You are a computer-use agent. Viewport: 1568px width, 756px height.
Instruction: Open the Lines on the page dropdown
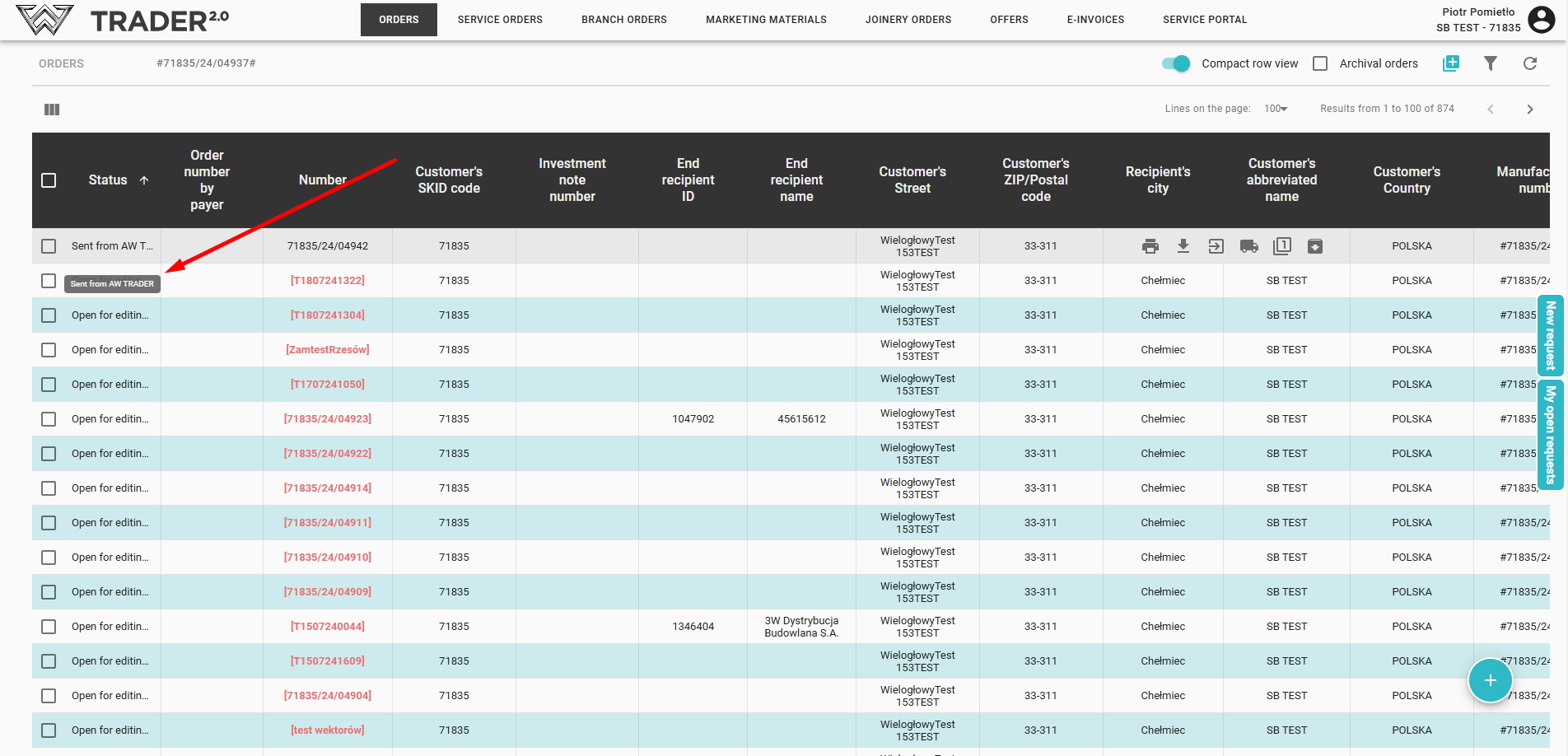(1276, 109)
